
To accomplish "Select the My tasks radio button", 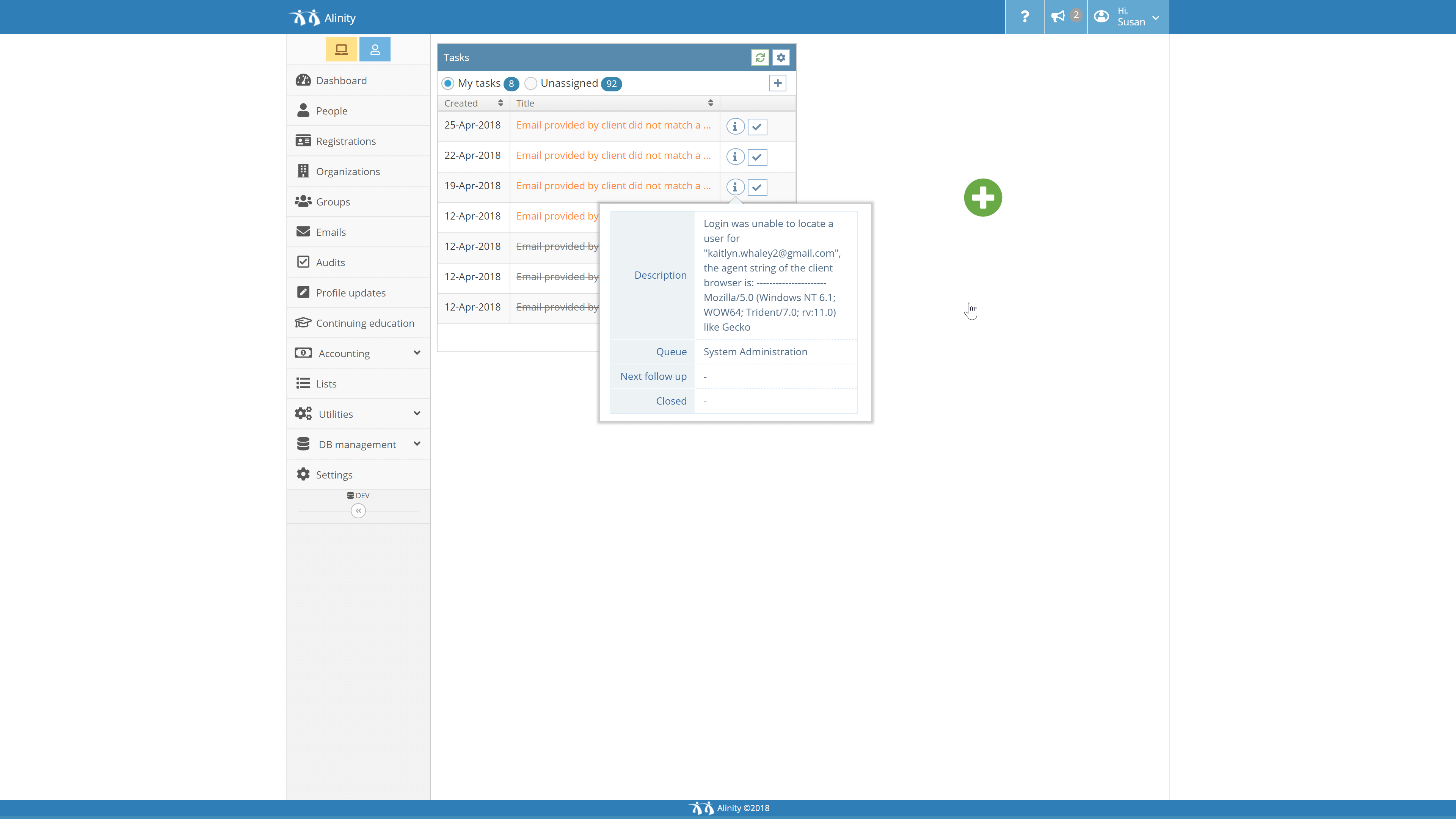I will 448,84.
